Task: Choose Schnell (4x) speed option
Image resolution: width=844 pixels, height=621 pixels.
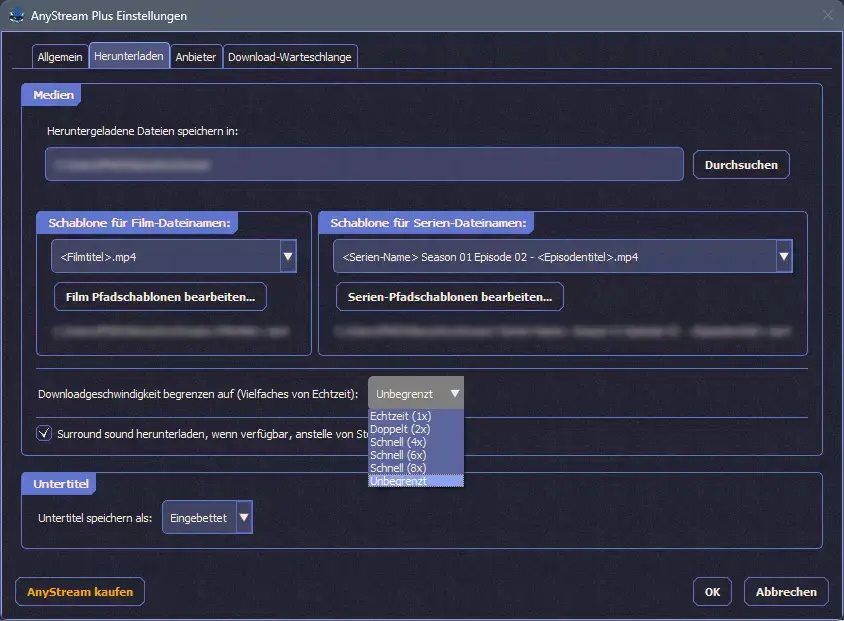Action: pyautogui.click(x=416, y=442)
